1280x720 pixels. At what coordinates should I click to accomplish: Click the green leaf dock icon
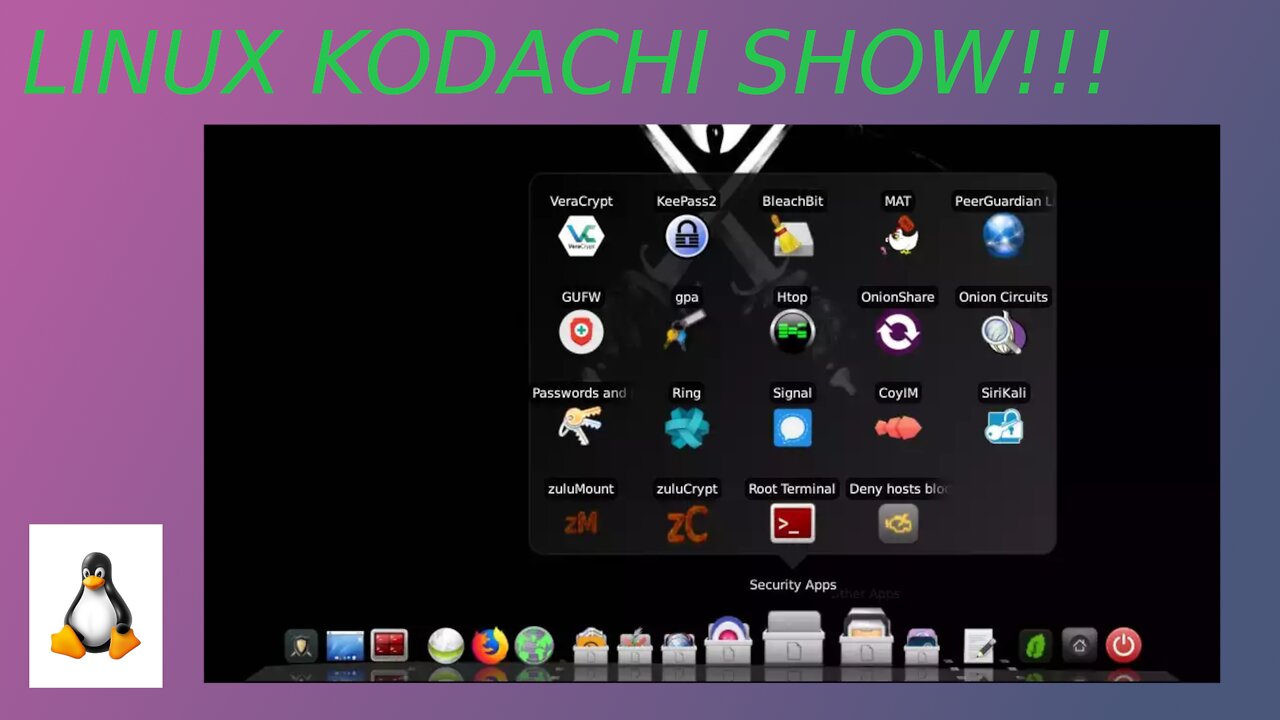[1035, 646]
